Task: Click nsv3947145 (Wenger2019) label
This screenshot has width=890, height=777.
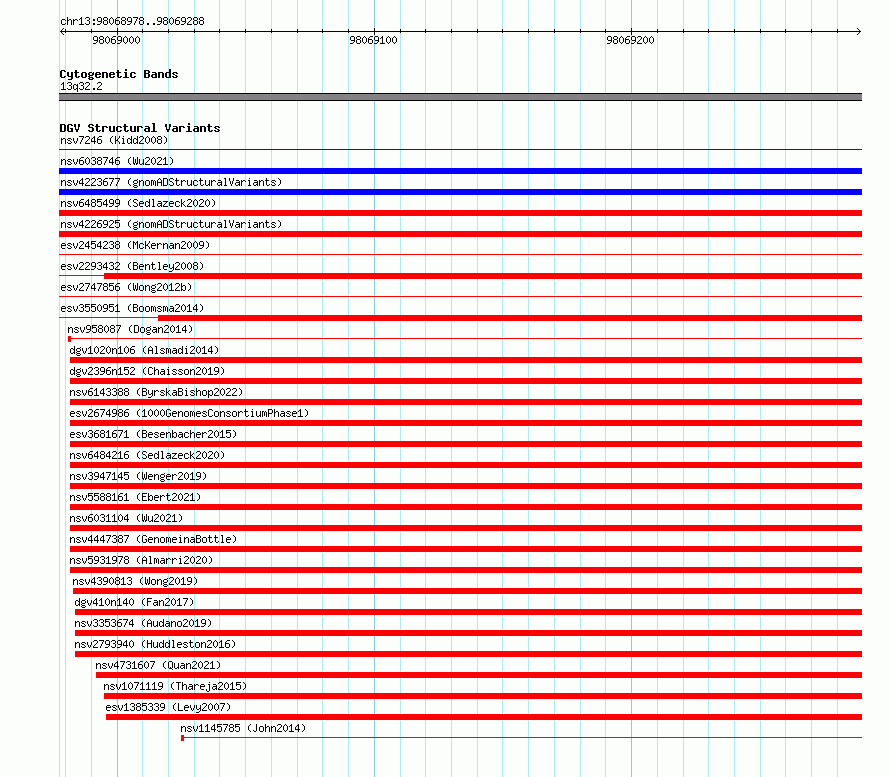Action: 138,476
